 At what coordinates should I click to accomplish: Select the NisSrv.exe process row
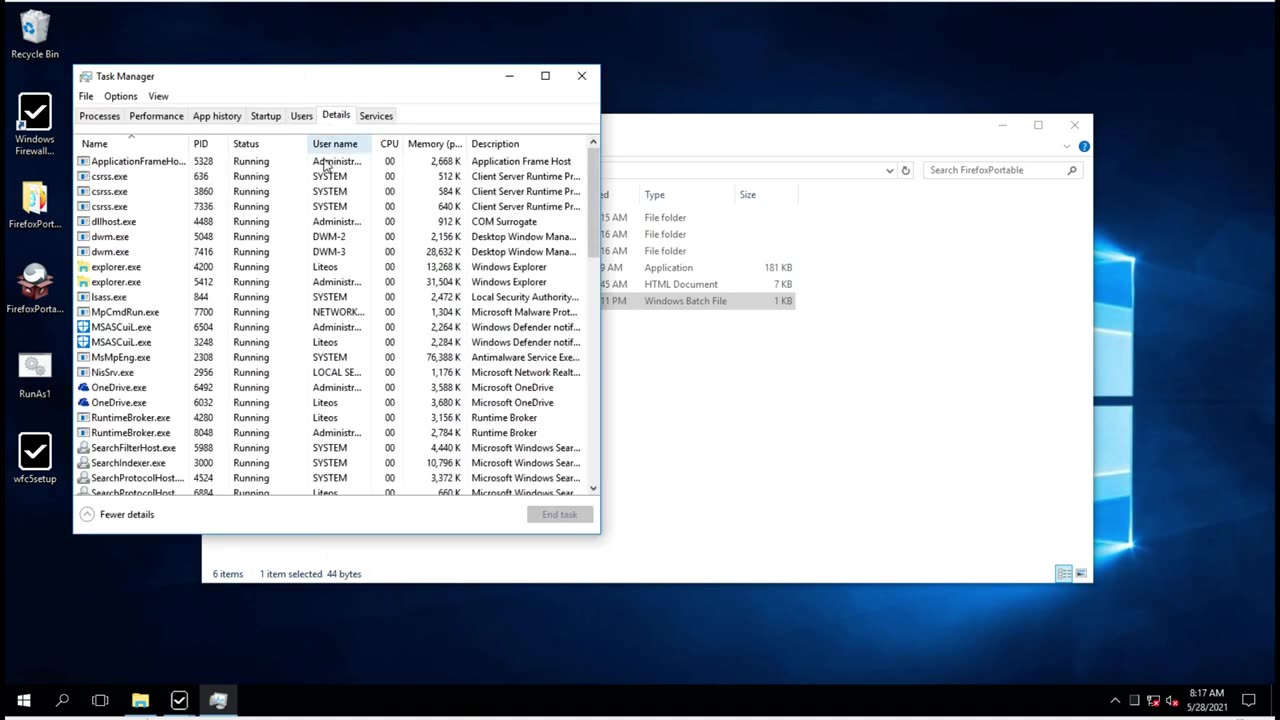point(331,372)
